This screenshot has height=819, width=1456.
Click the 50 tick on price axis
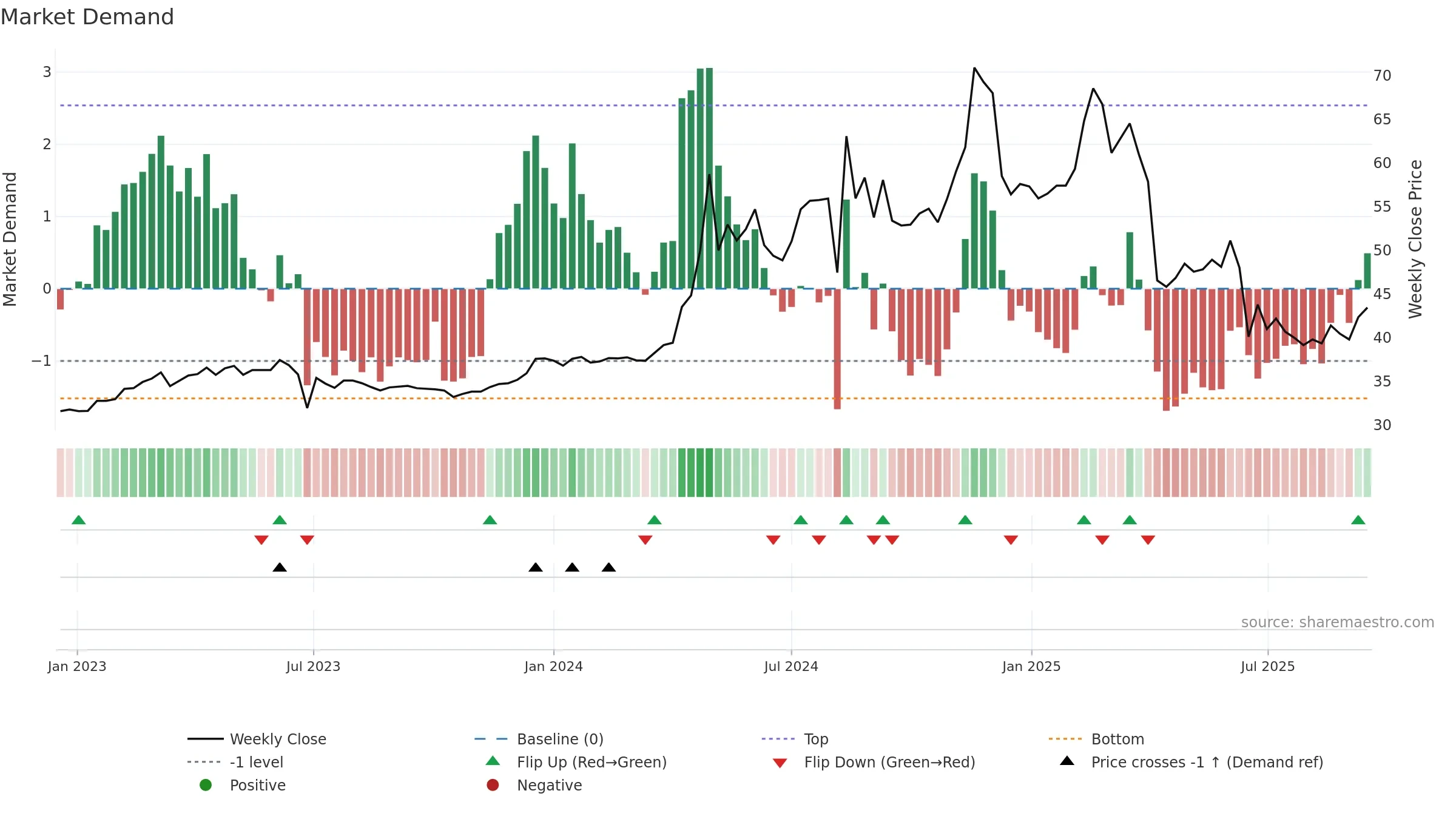pyautogui.click(x=1382, y=251)
